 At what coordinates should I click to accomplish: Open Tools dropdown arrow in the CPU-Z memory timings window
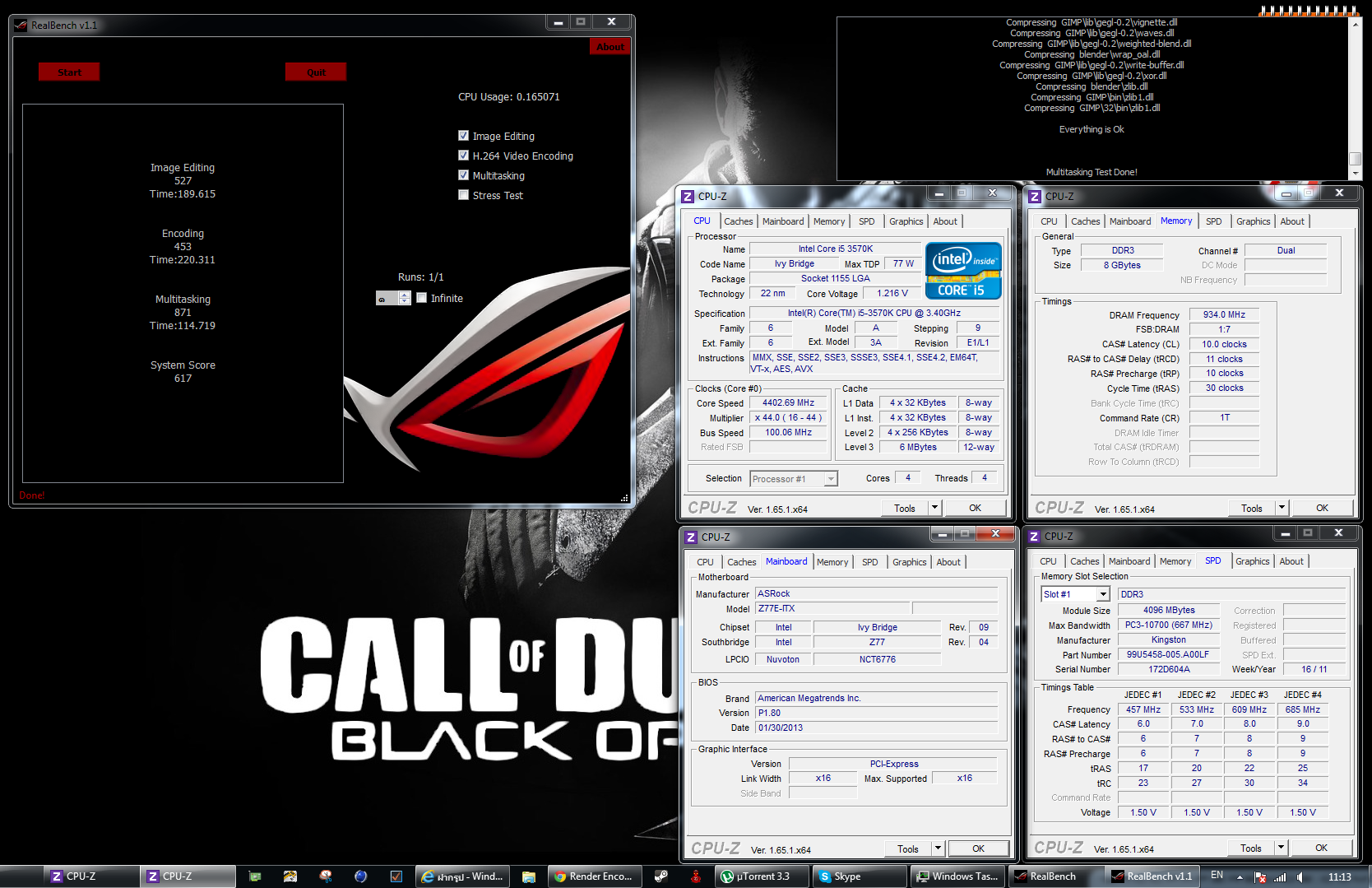(1282, 508)
